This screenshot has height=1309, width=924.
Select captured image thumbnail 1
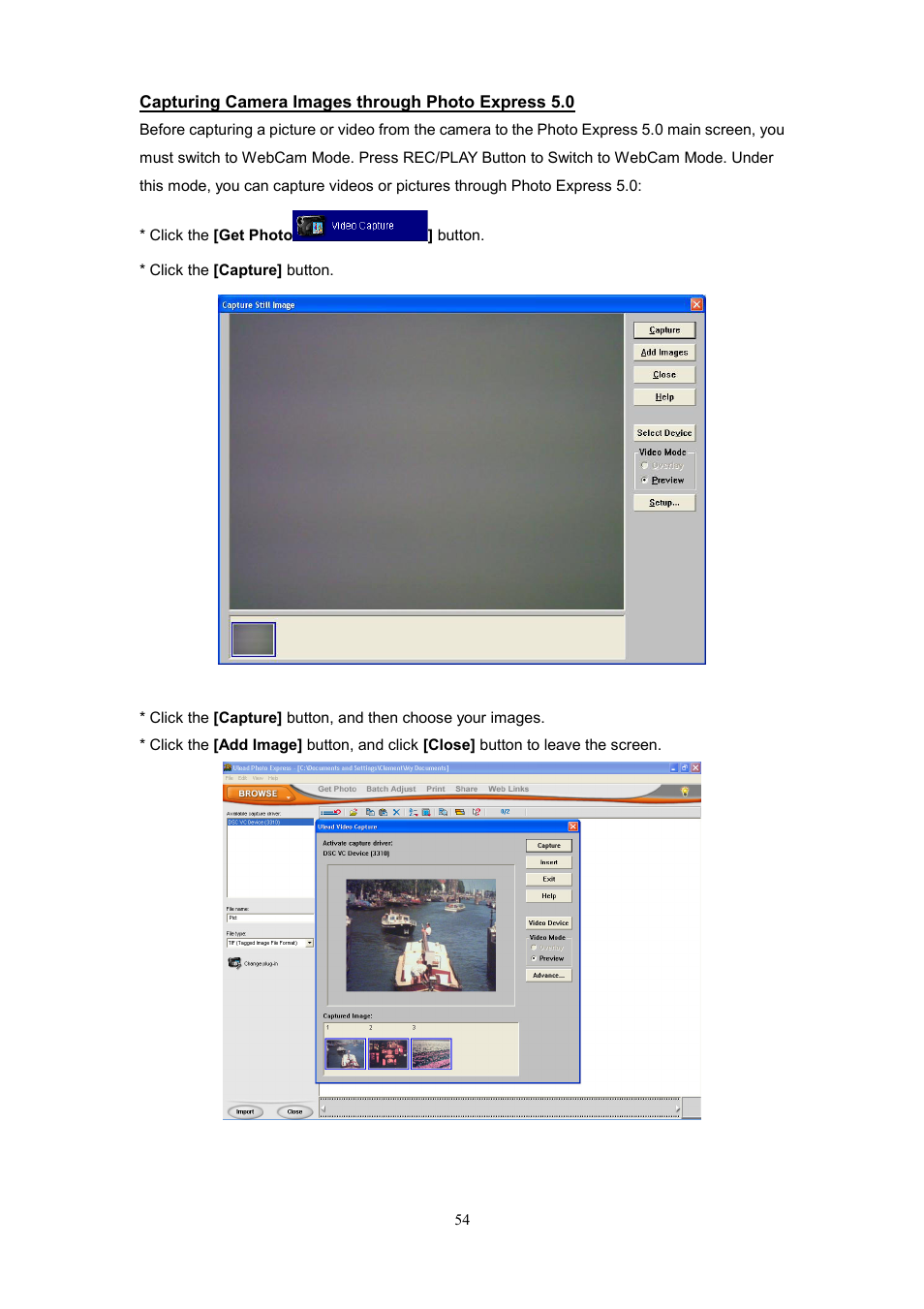coord(346,1053)
